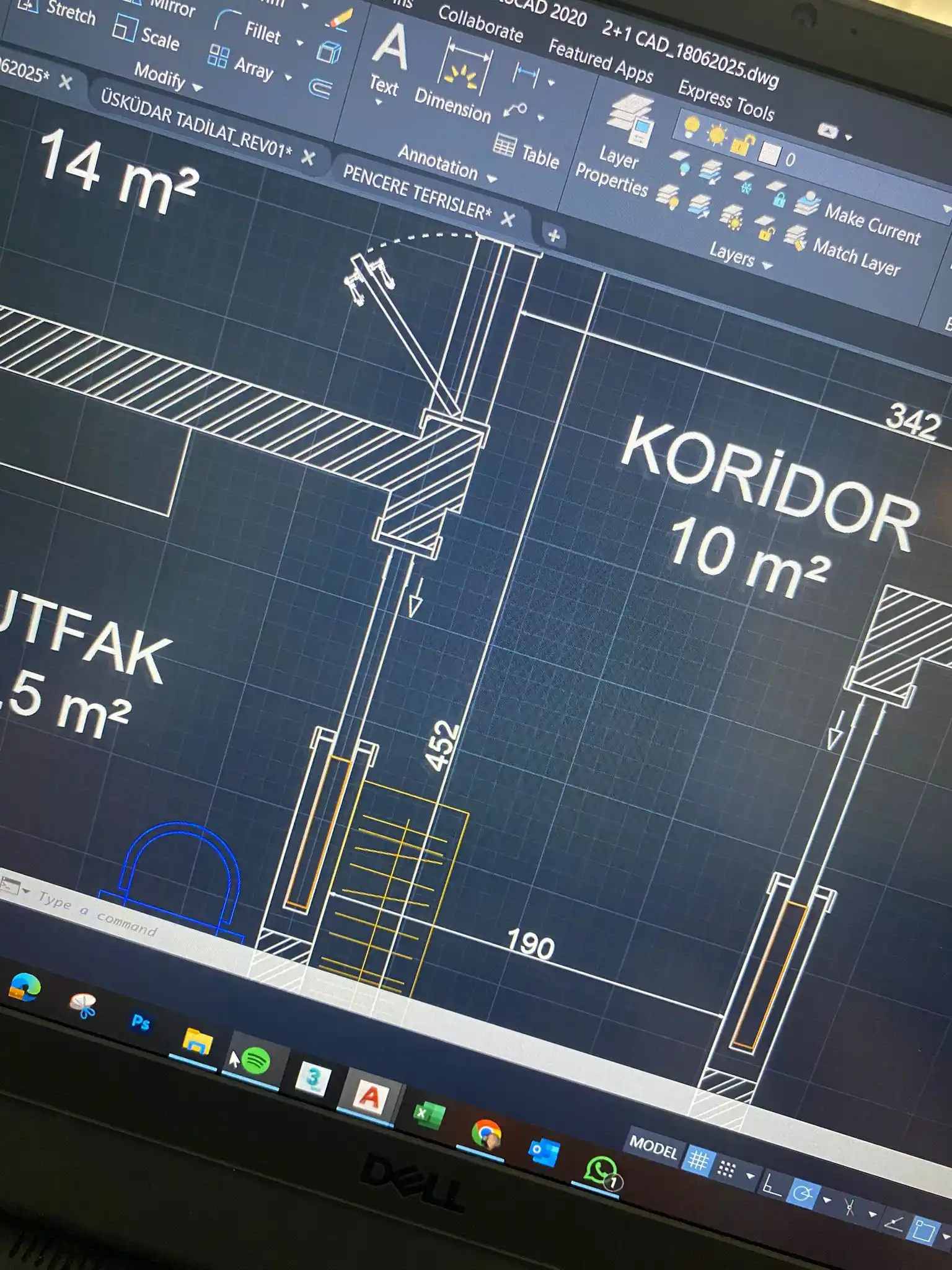The height and width of the screenshot is (1270, 952).
Task: Click the Type a command input
Action: [99, 914]
